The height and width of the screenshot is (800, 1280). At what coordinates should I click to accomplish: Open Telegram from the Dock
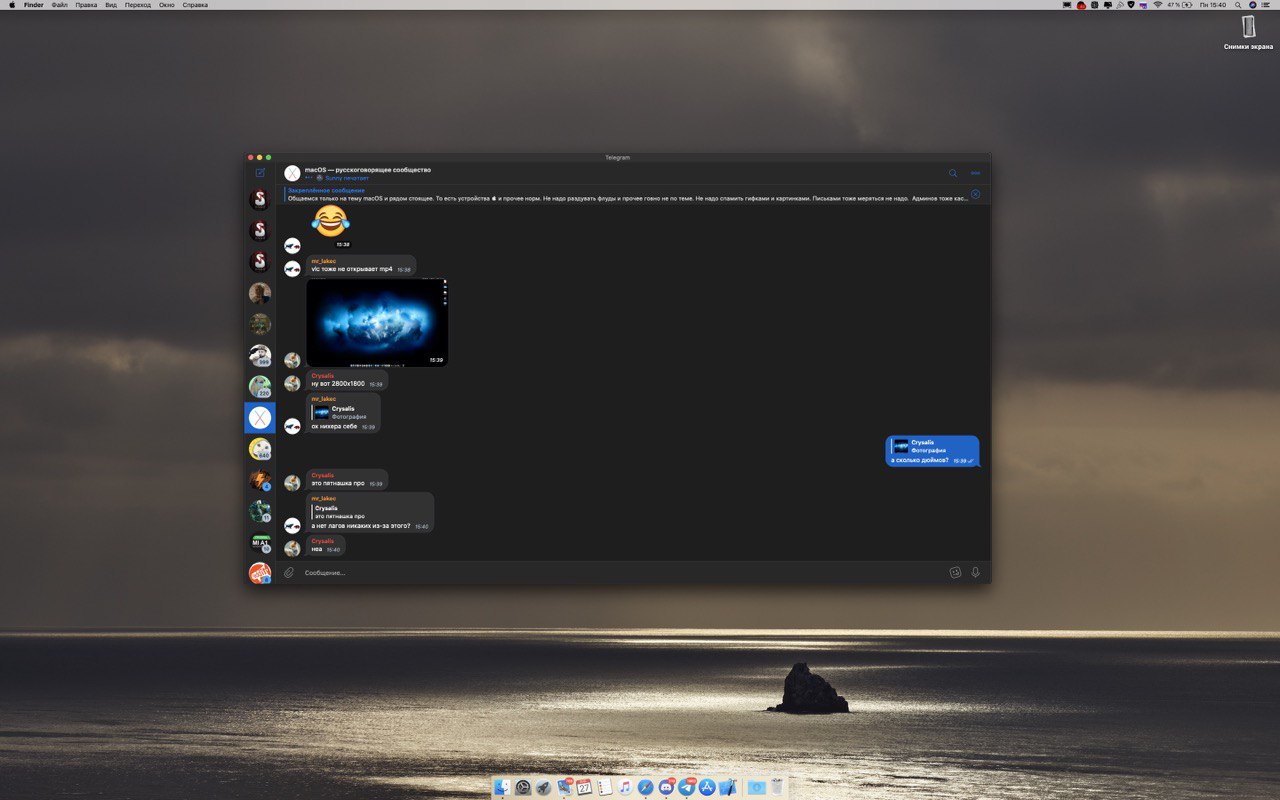[x=687, y=788]
